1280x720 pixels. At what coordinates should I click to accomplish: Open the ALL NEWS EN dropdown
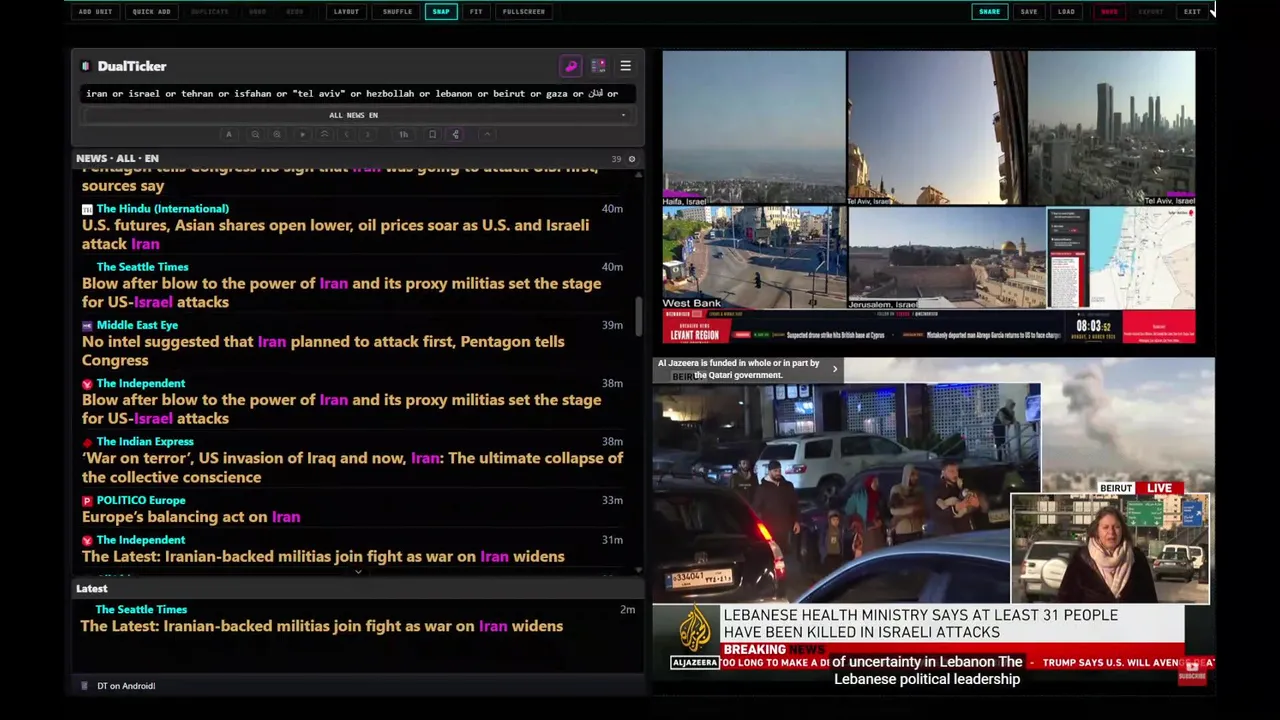(x=357, y=115)
